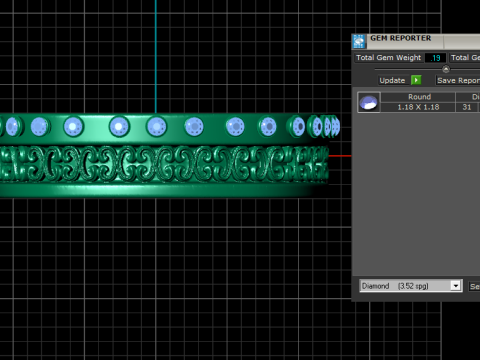
Task: Click the Gem Reporter logo icon
Action: click(x=359, y=41)
